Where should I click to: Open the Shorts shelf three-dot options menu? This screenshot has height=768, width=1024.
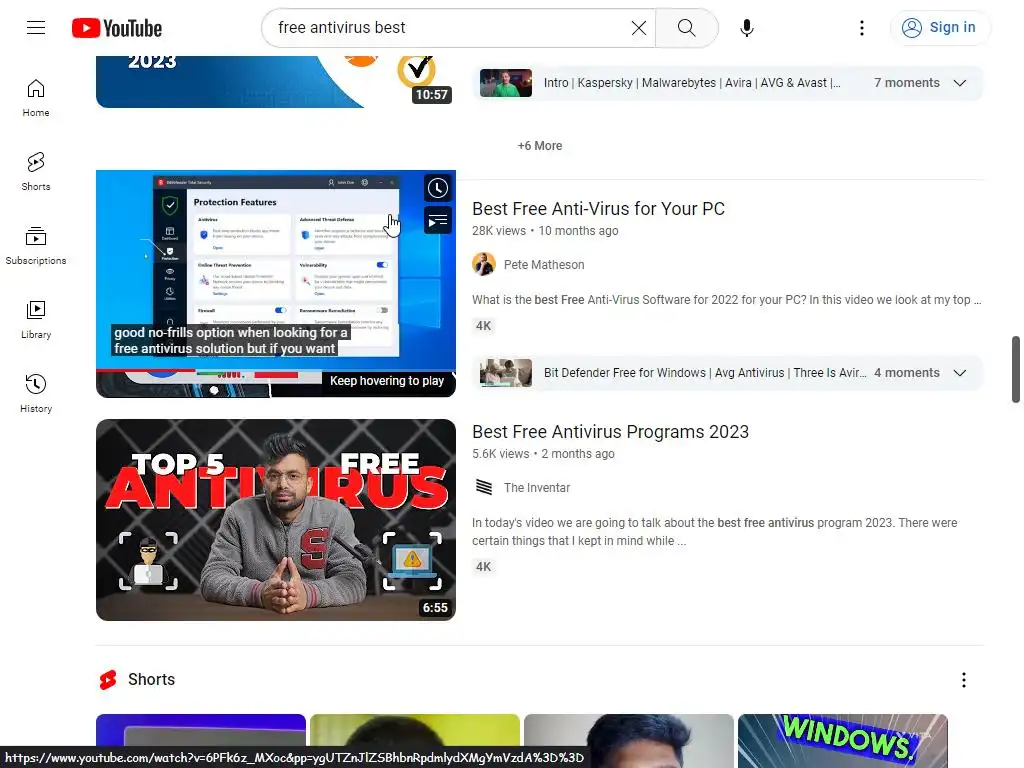[963, 680]
